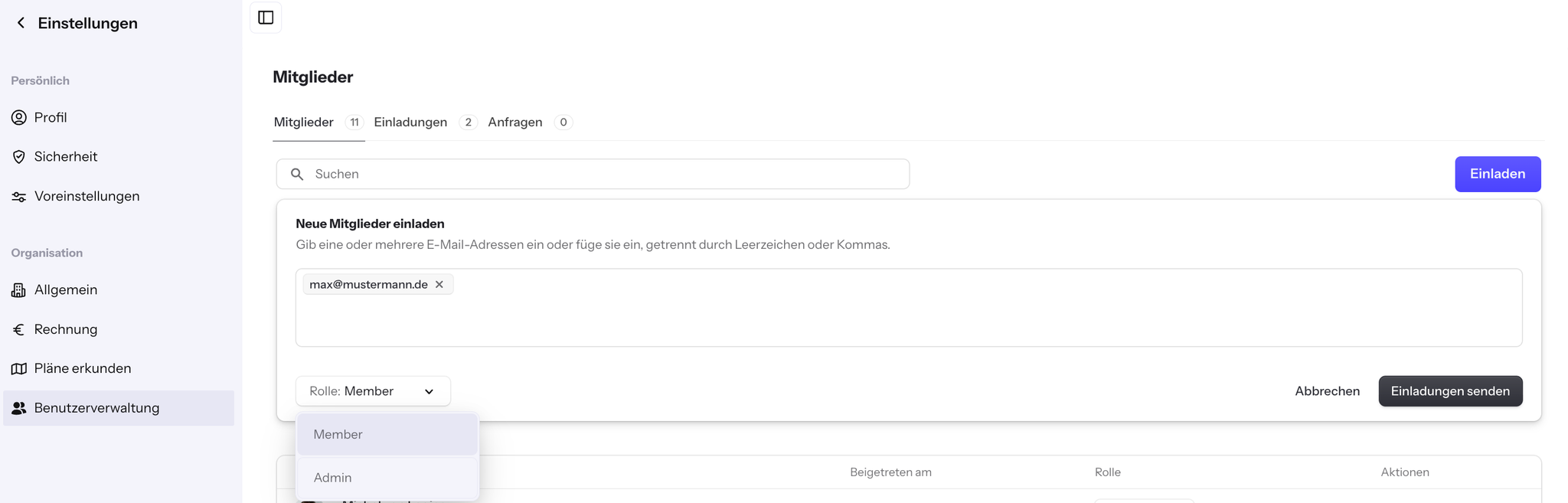
Task: Click the Aktionen column header
Action: click(x=1405, y=472)
